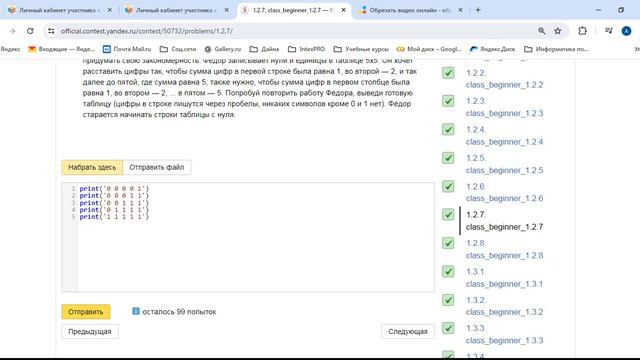640x360 pixels.
Task: Open the Почта Mail.ru bookmark
Action: (x=127, y=49)
